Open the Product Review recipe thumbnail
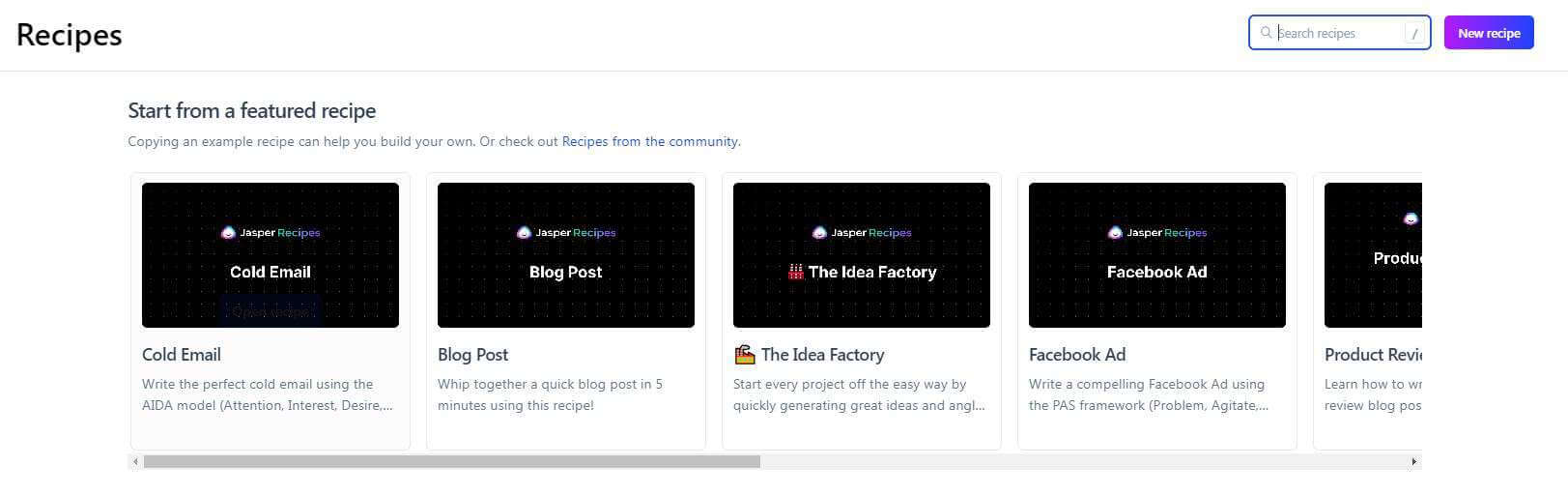Image resolution: width=1568 pixels, height=495 pixels. pyautogui.click(x=1373, y=255)
